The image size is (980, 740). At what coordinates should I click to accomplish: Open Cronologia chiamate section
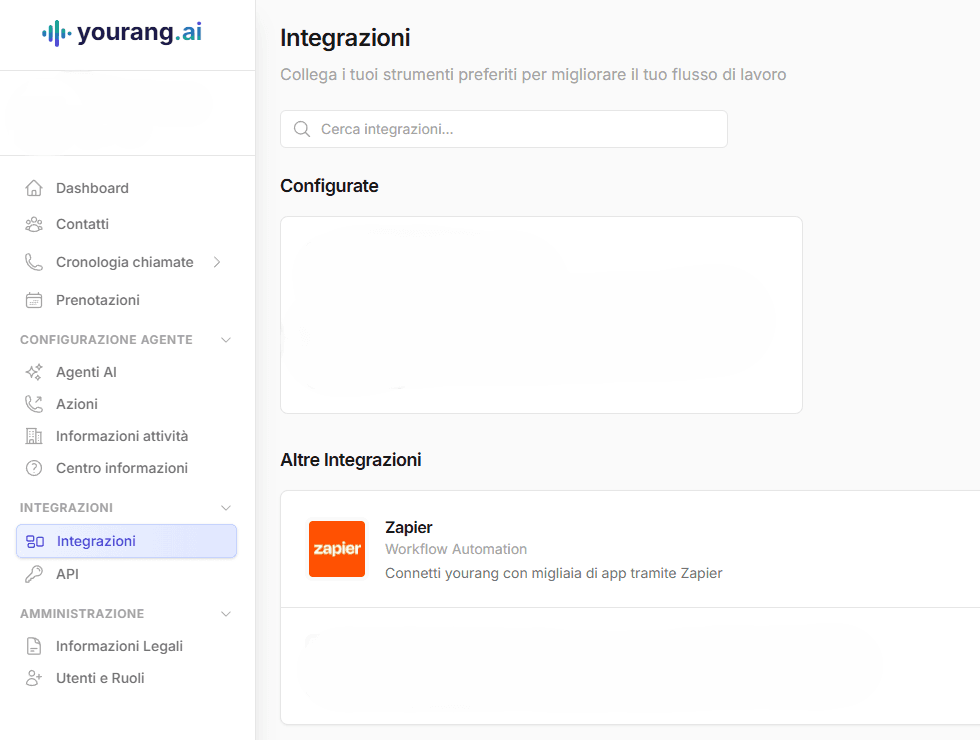(126, 262)
